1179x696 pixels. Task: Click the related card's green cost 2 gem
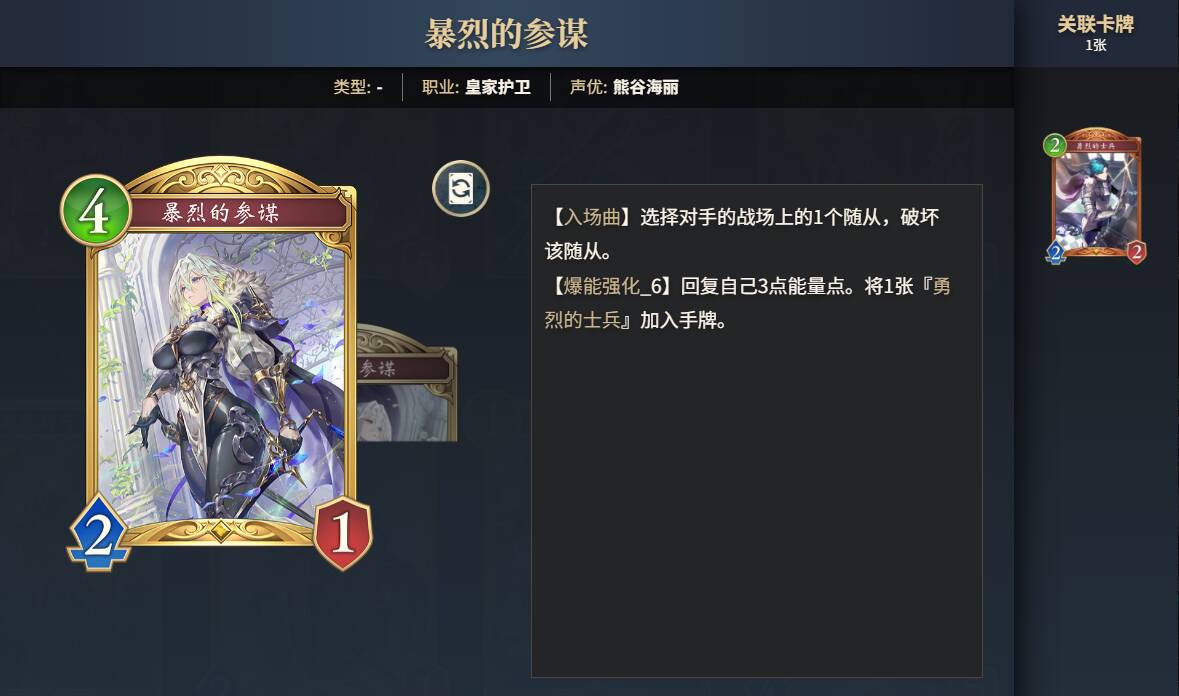tap(1055, 145)
